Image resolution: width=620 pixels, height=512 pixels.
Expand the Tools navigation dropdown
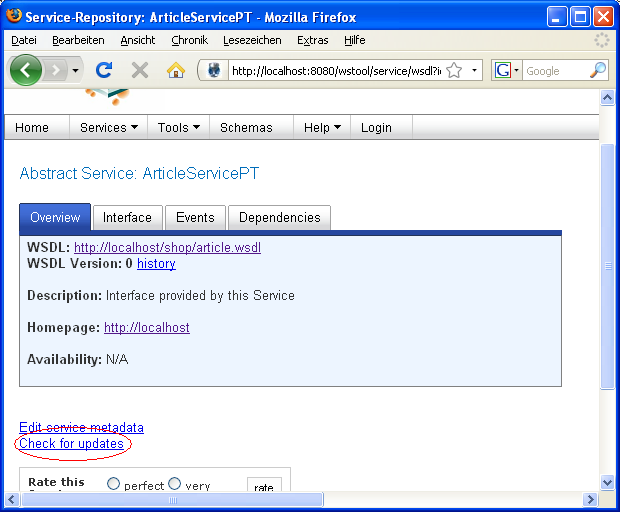[x=179, y=128]
